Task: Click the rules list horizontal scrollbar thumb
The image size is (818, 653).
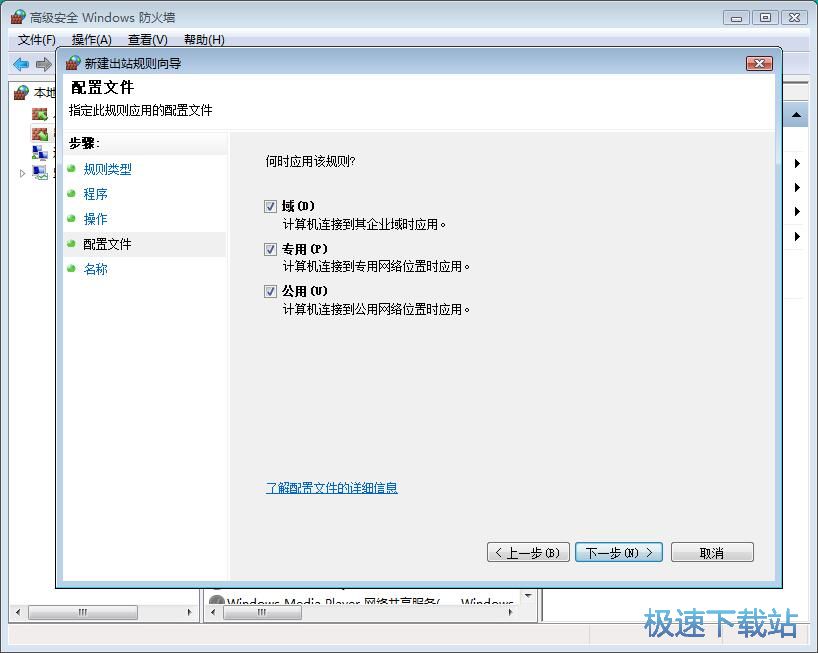Action: tap(262, 612)
